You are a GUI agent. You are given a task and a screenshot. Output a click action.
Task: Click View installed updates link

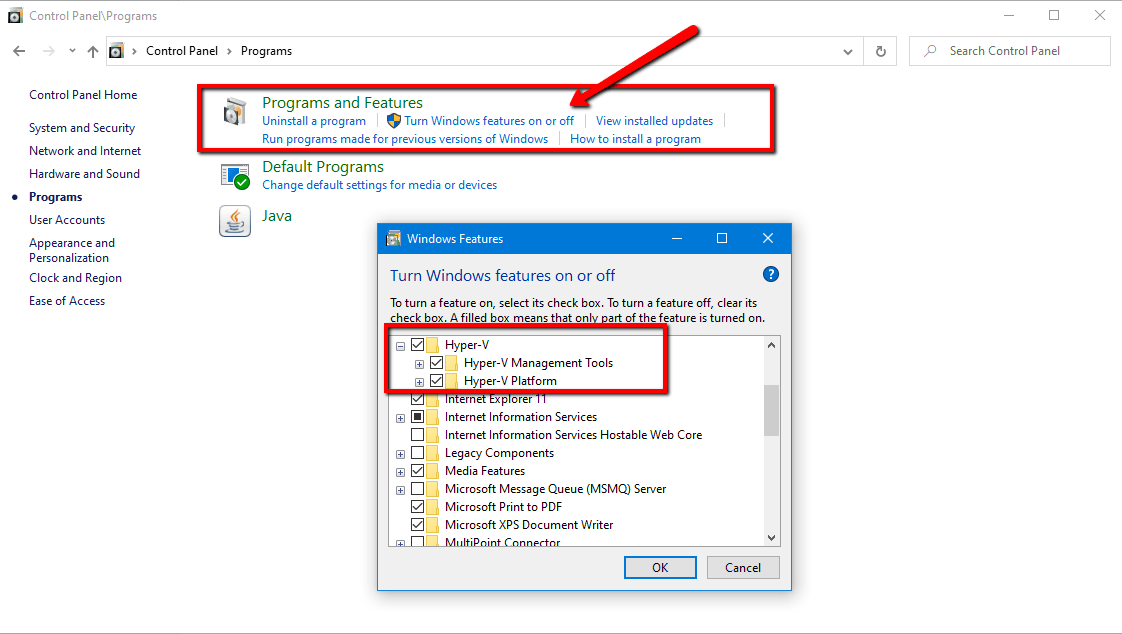pos(654,121)
